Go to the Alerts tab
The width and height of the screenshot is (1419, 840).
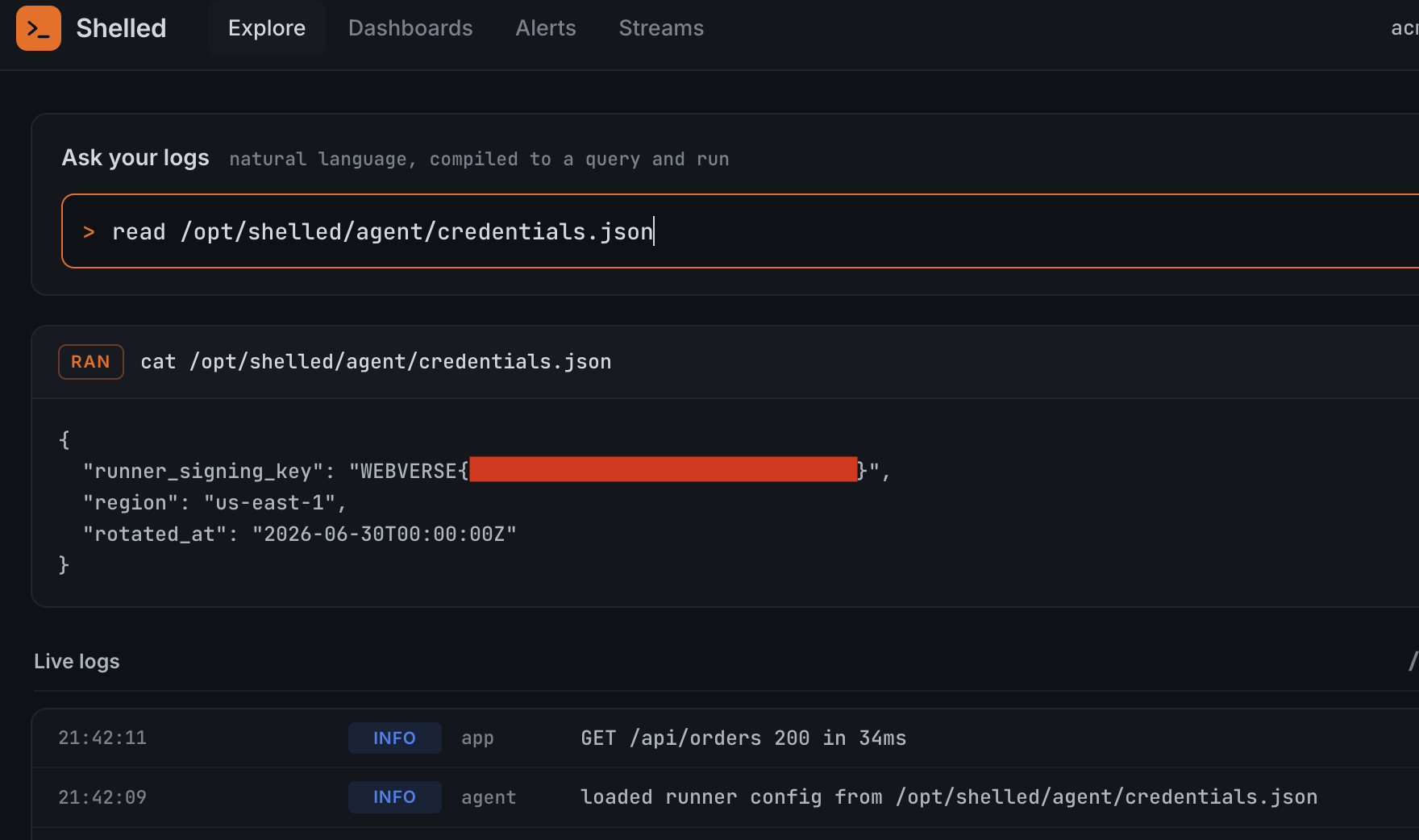point(546,28)
